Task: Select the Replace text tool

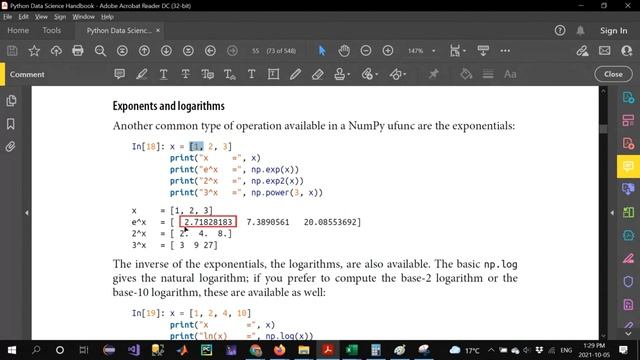Action: tap(207, 74)
